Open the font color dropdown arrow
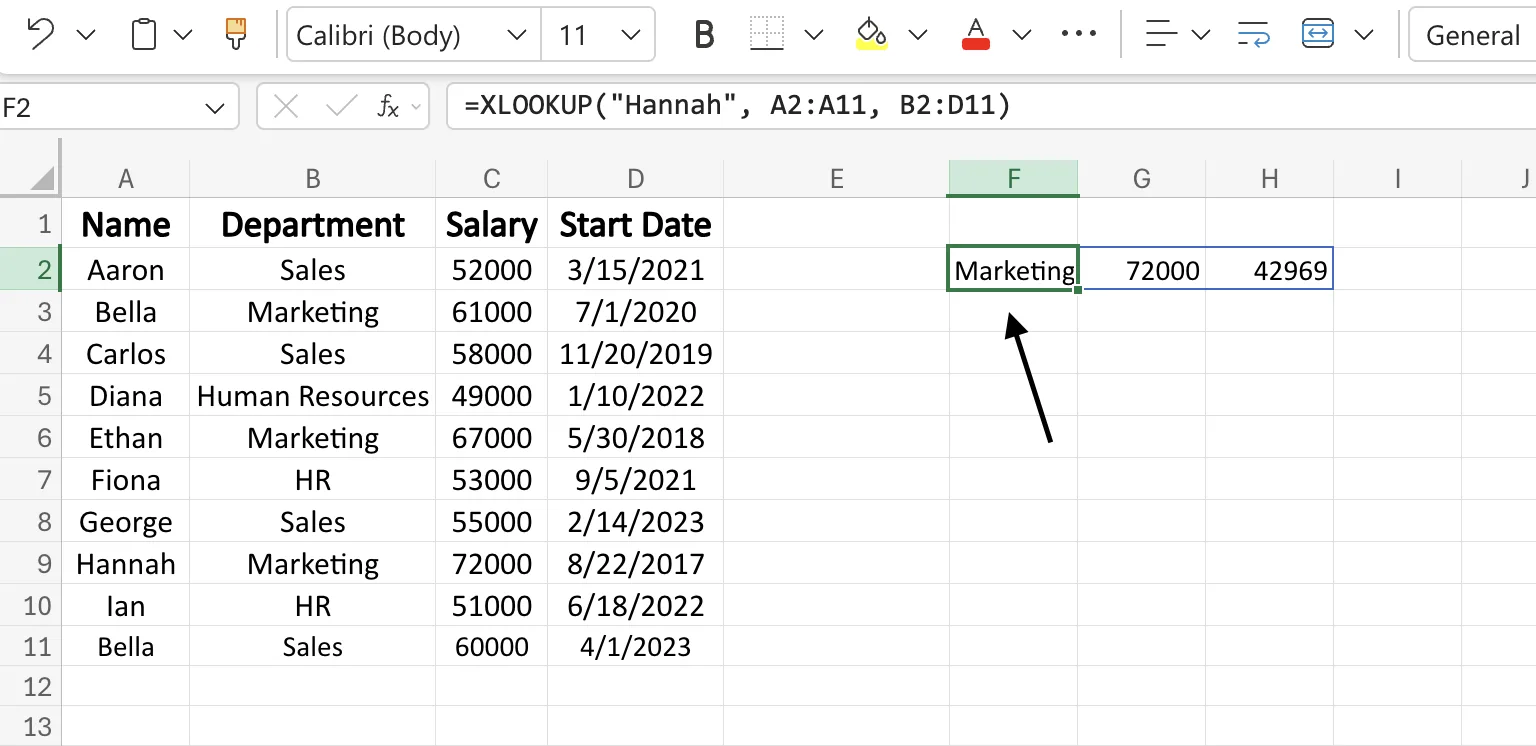This screenshot has height=746, width=1536. point(1021,36)
